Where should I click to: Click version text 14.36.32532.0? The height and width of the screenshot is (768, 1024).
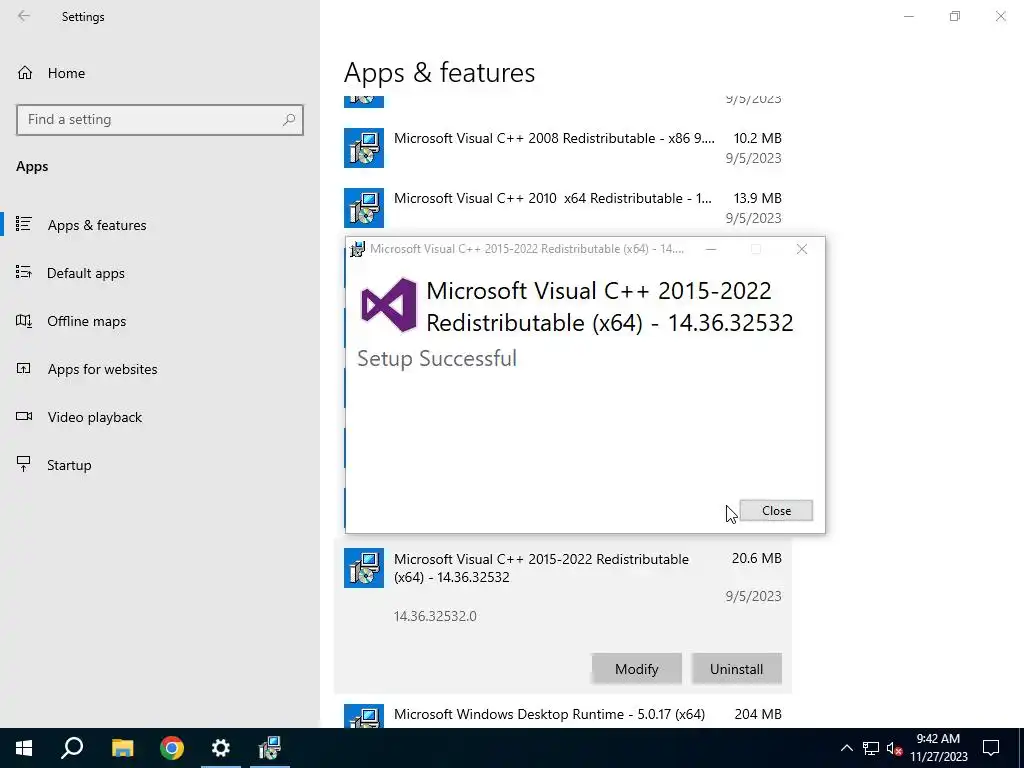click(x=435, y=616)
